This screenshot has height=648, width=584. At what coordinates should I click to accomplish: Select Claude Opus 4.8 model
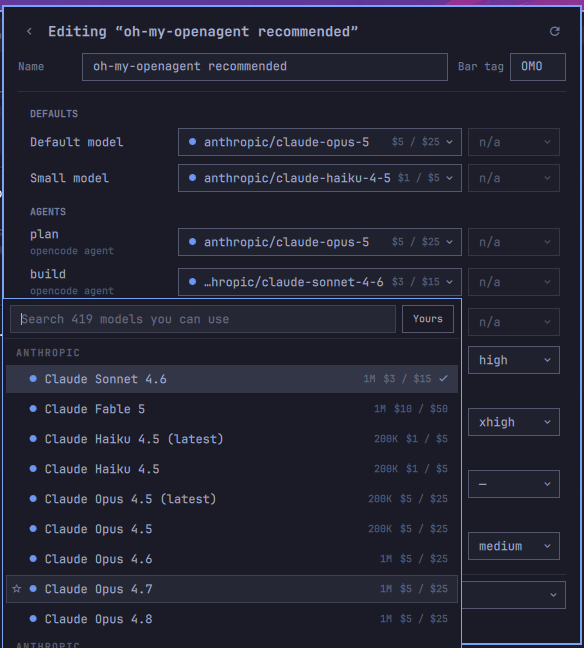point(232,619)
